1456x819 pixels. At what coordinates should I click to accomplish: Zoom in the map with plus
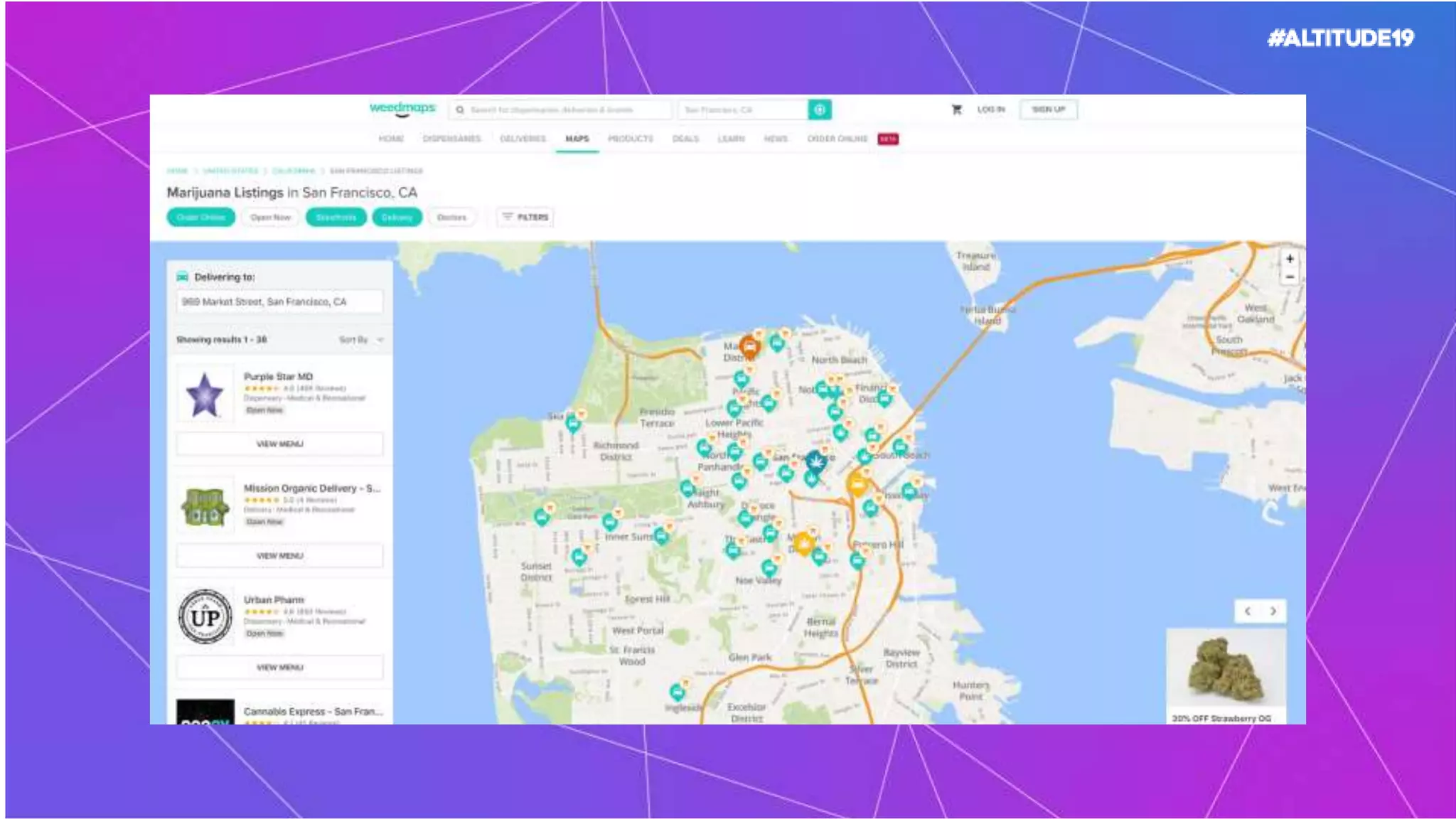[1290, 259]
